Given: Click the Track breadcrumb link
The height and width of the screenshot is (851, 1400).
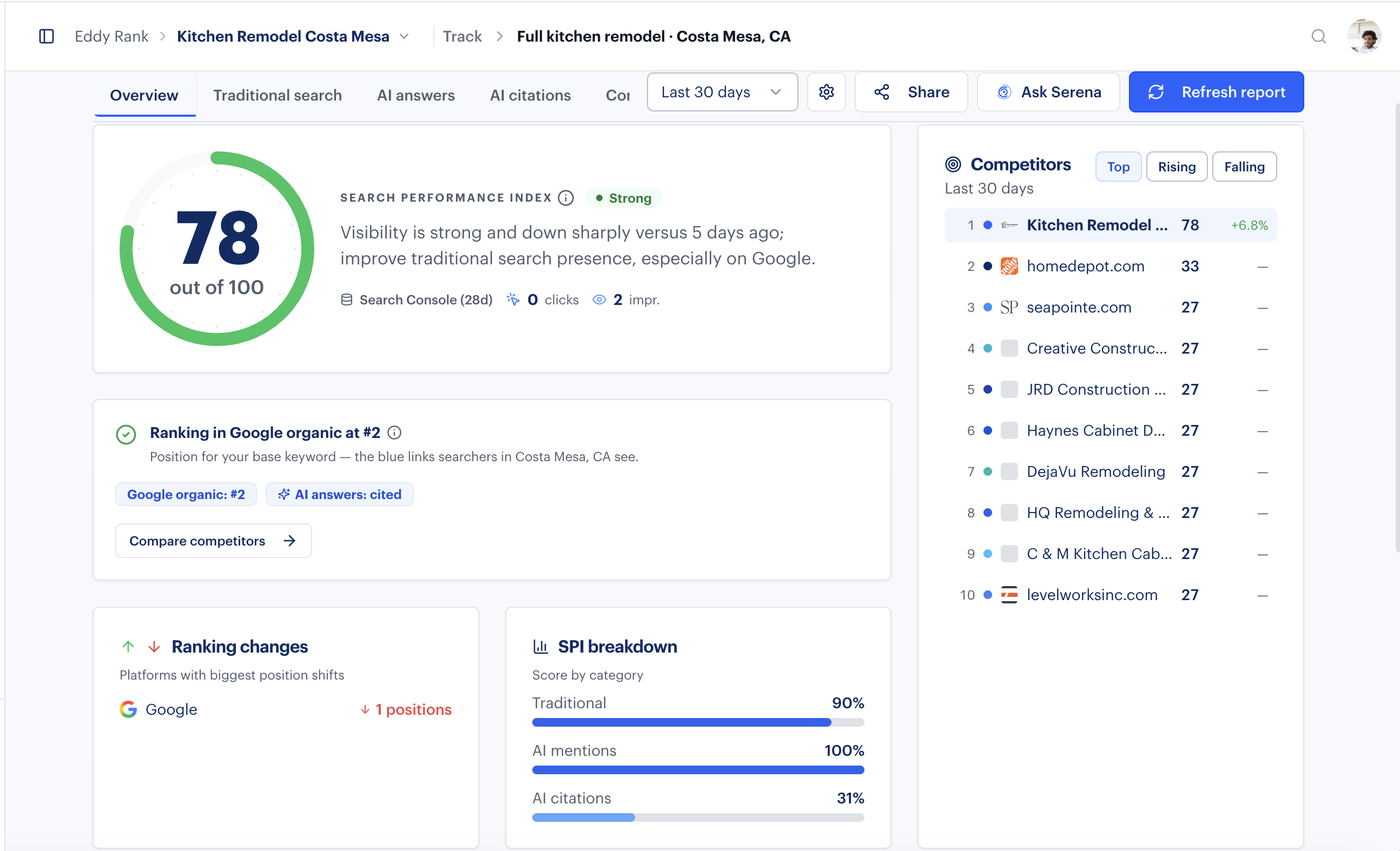Looking at the screenshot, I should coord(462,36).
